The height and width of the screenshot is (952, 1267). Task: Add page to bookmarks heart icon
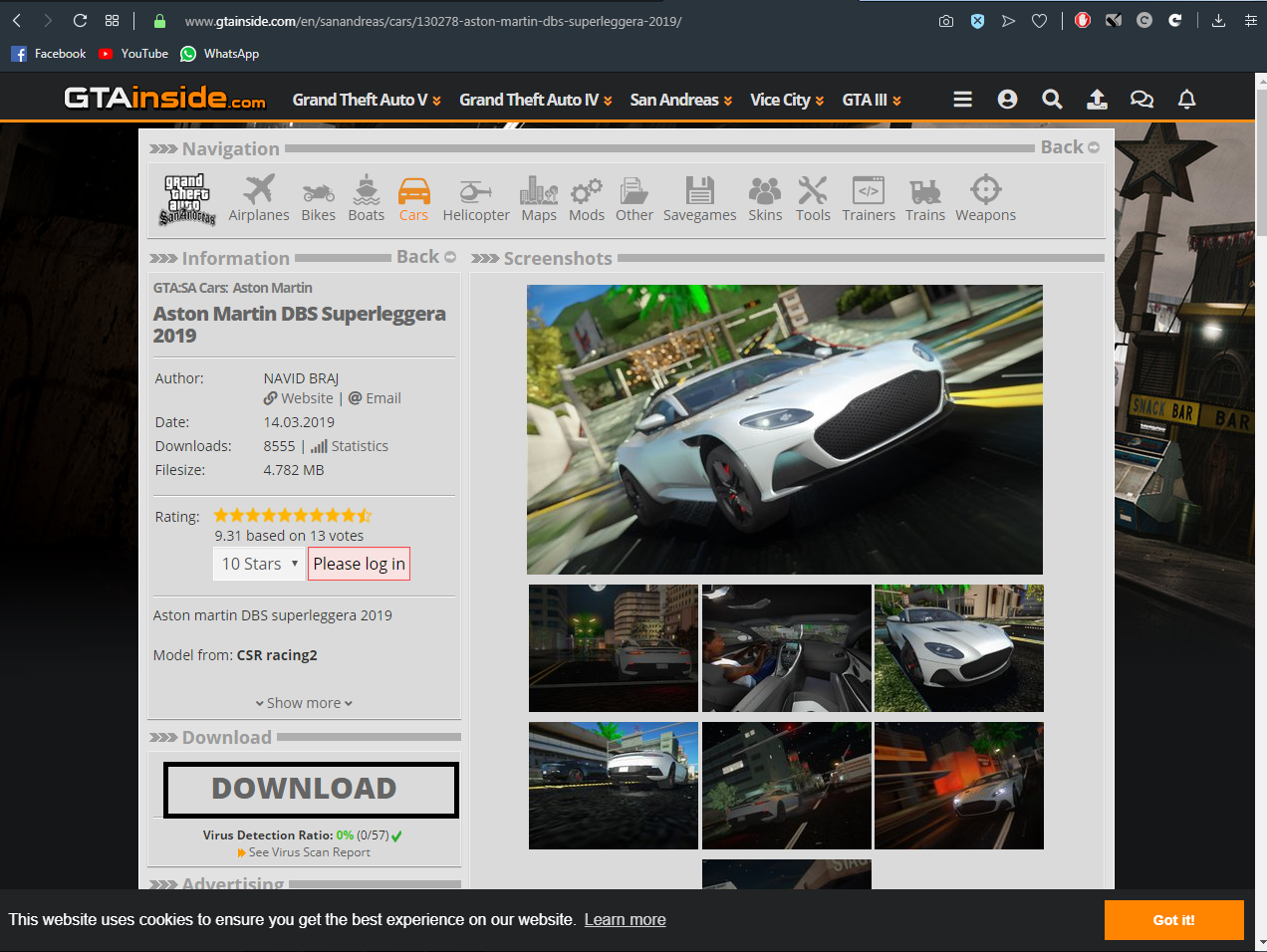(1039, 21)
